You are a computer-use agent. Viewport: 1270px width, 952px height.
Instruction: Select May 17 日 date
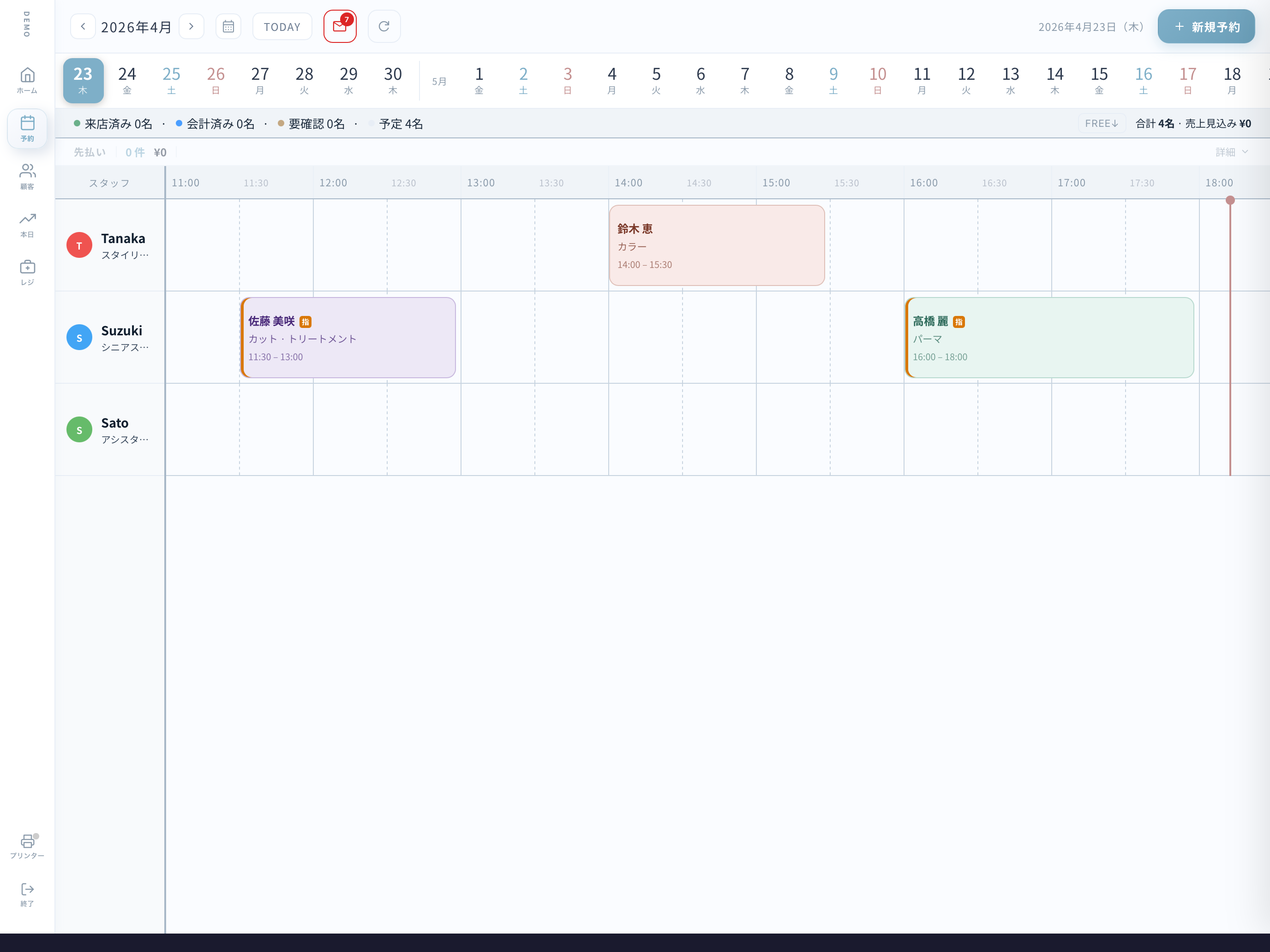[x=1187, y=80]
